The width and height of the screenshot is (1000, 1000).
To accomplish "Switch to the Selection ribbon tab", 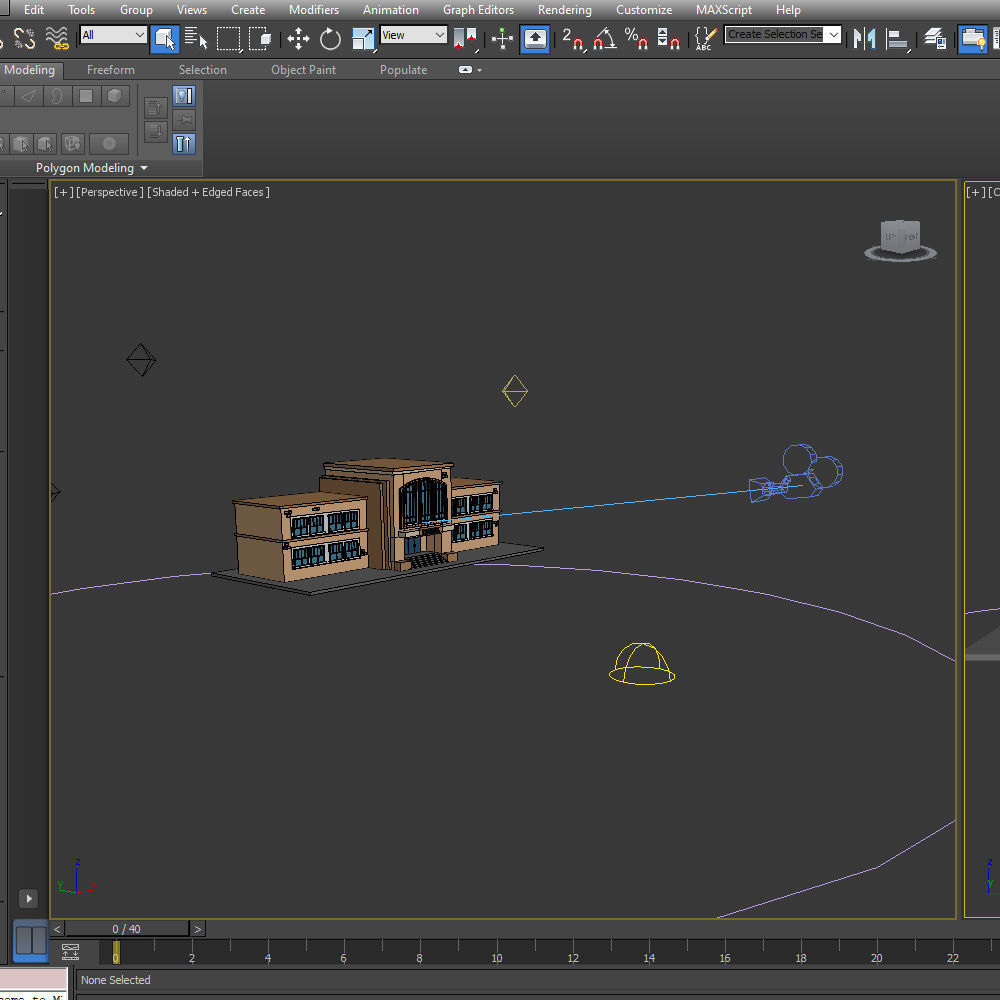I will pyautogui.click(x=203, y=70).
